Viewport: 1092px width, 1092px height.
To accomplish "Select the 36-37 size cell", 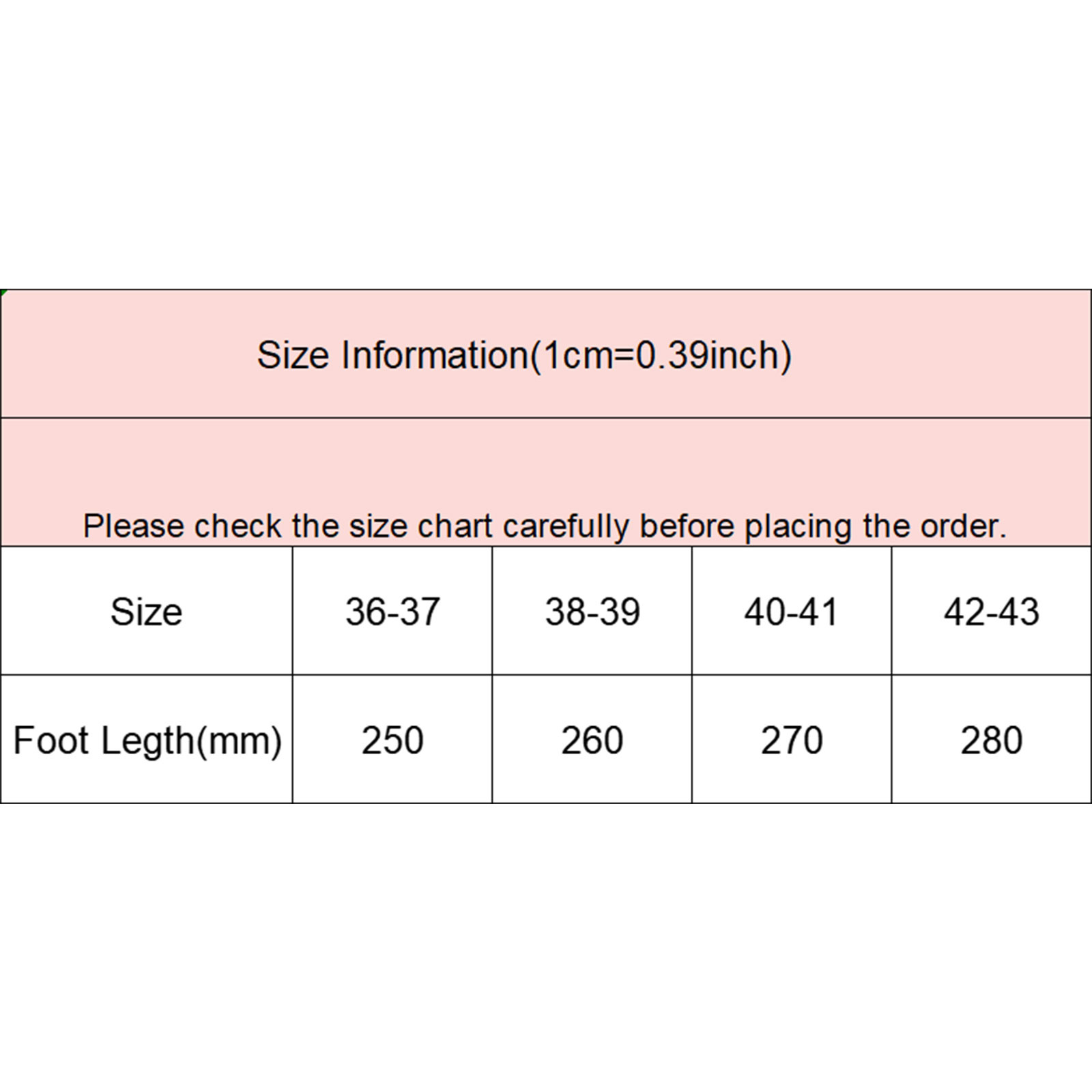I will tap(392, 612).
